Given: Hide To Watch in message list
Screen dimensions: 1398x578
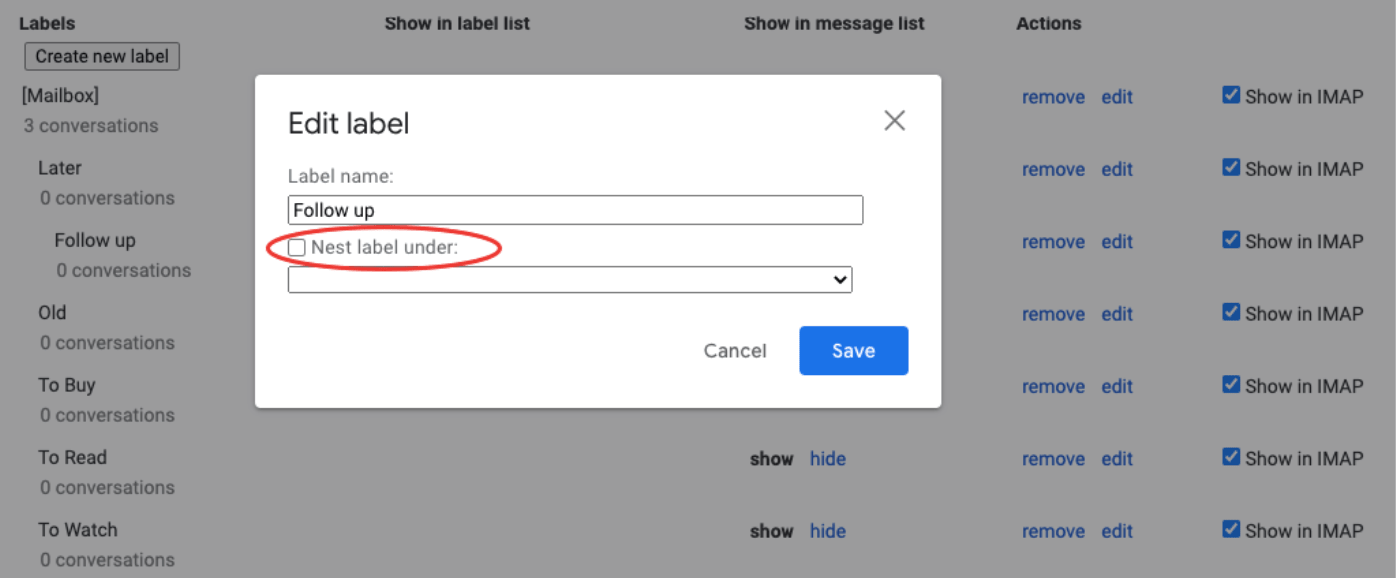Looking at the screenshot, I should 827,531.
